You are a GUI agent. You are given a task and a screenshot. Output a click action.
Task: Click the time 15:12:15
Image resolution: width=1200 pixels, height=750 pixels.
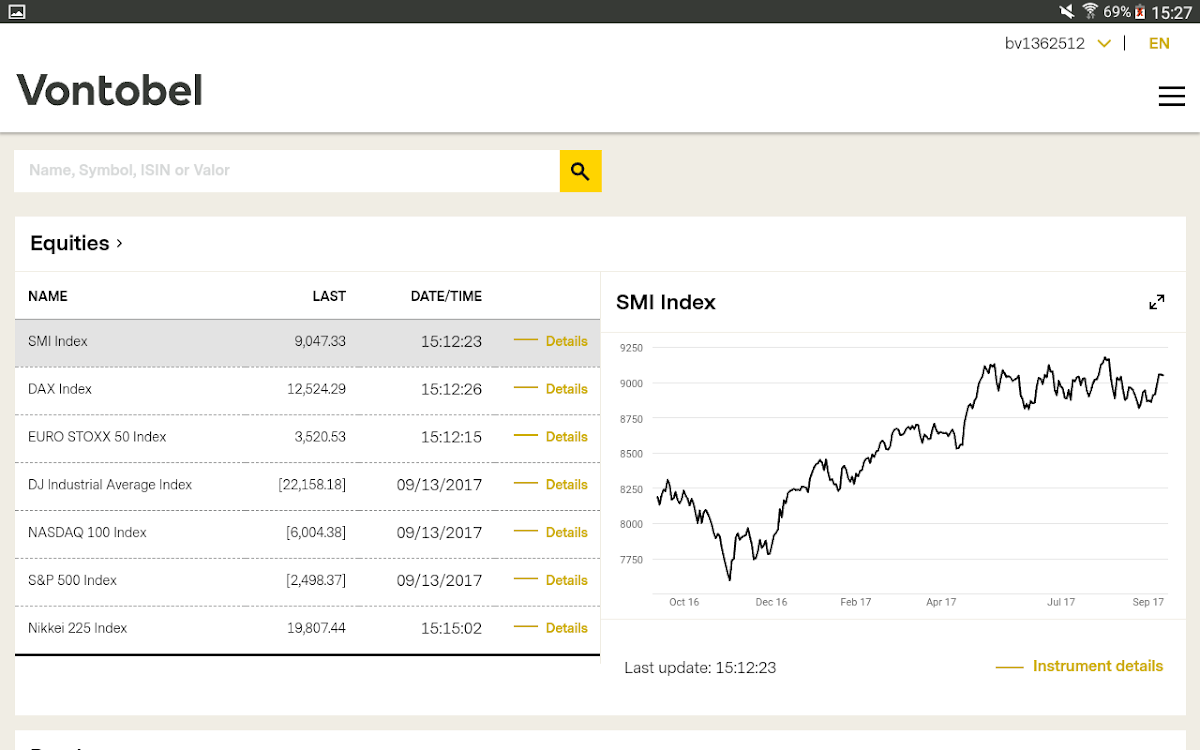tap(451, 437)
